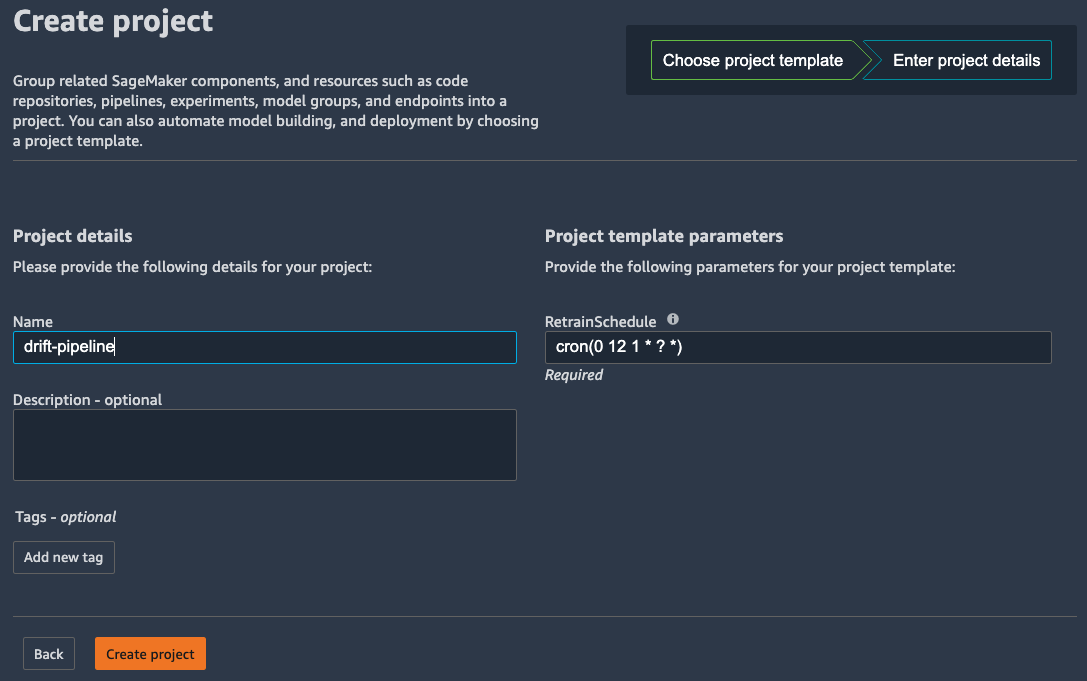Click the chevron arrow between wizard steps
This screenshot has height=681, width=1087.
(x=864, y=60)
